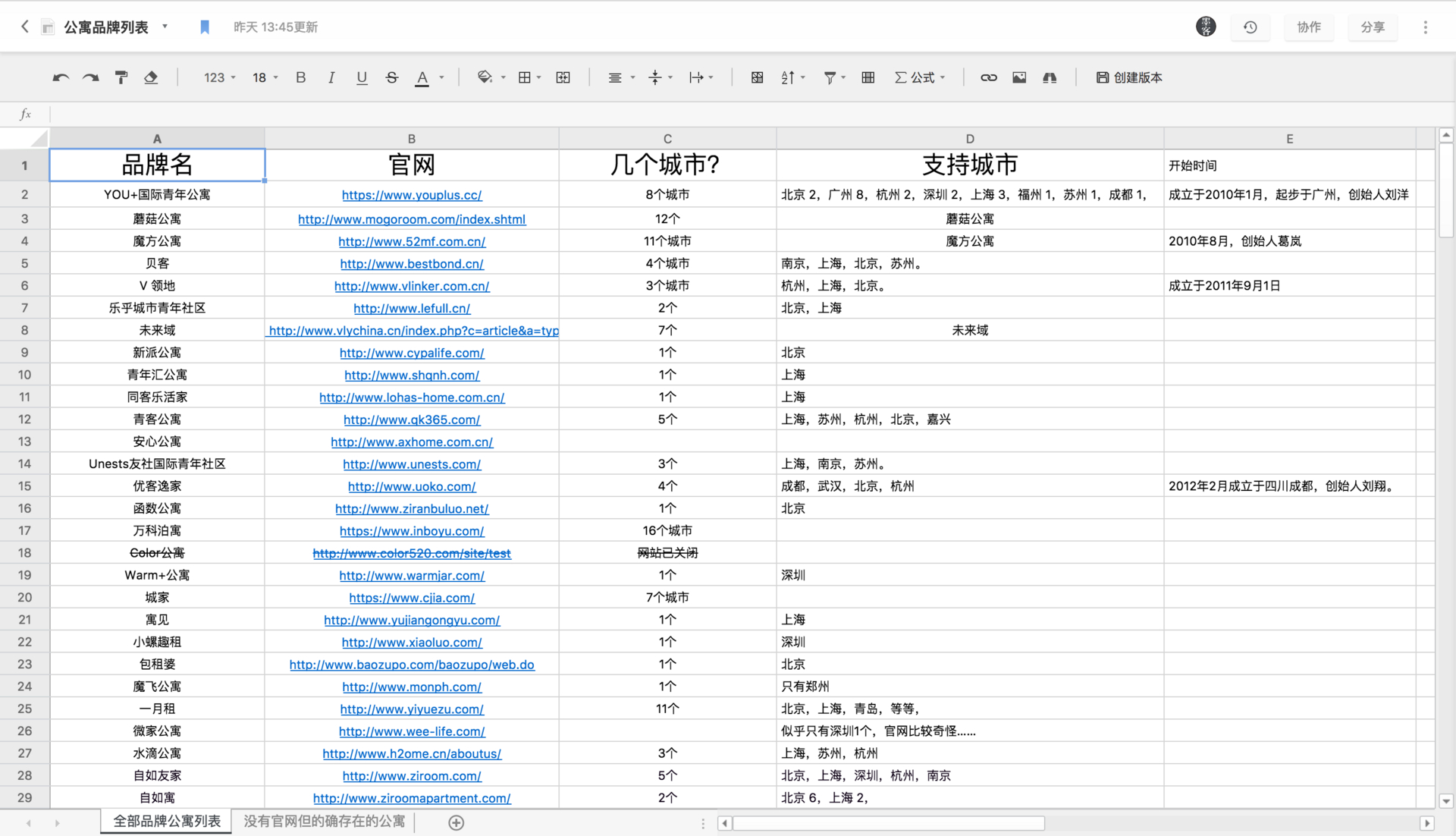Open the youplus.cc link
Image resolution: width=1456 pixels, height=836 pixels.
412,195
